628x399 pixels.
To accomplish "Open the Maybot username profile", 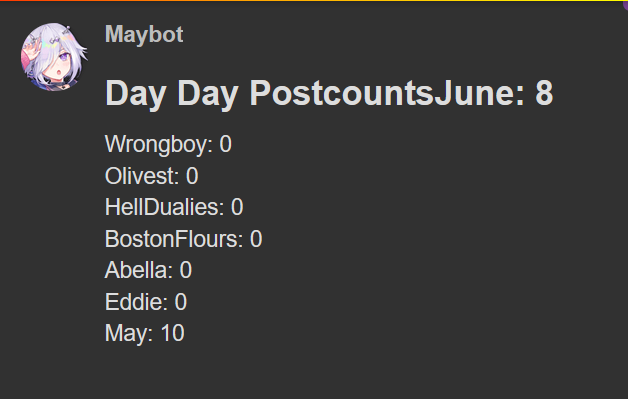I will click(x=144, y=34).
